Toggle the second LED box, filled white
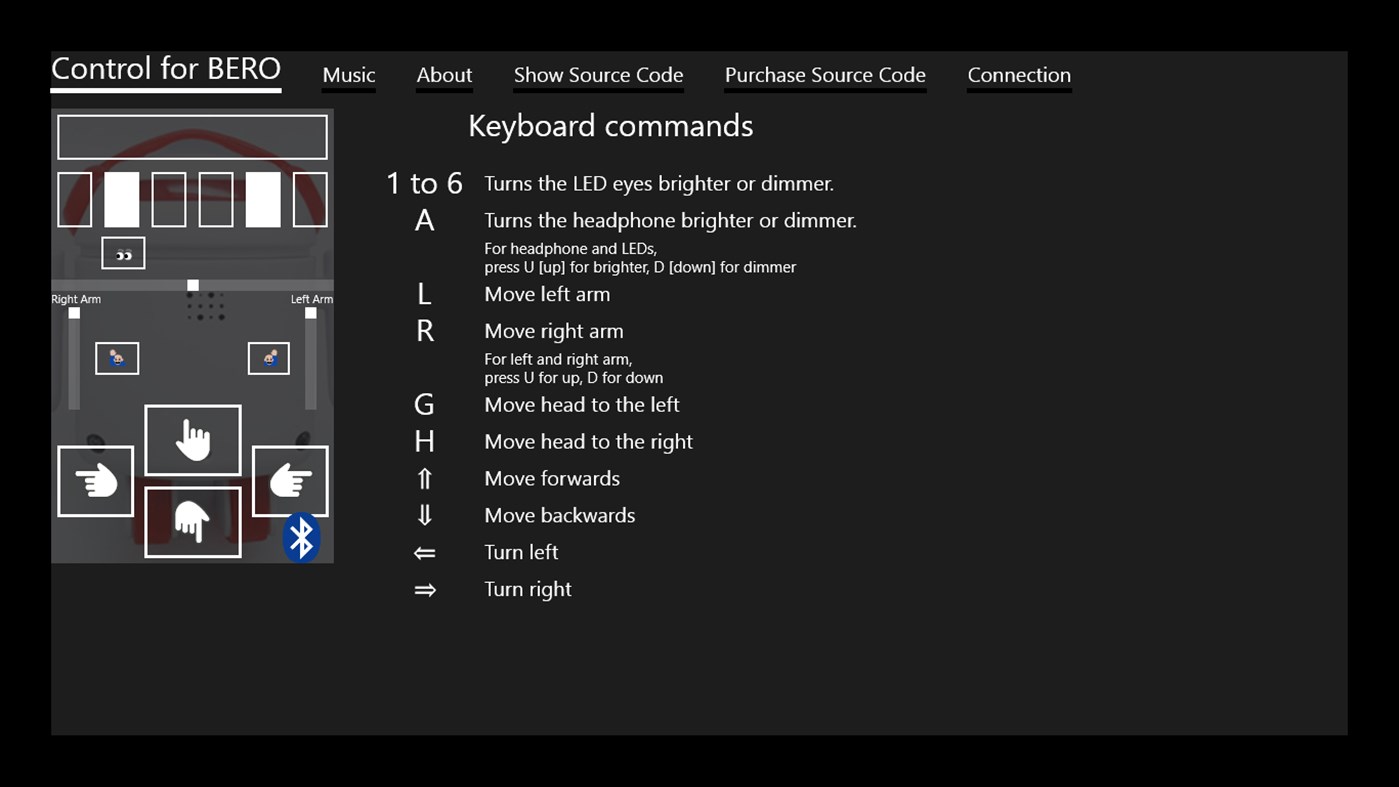Image resolution: width=1399 pixels, height=787 pixels. click(x=122, y=200)
